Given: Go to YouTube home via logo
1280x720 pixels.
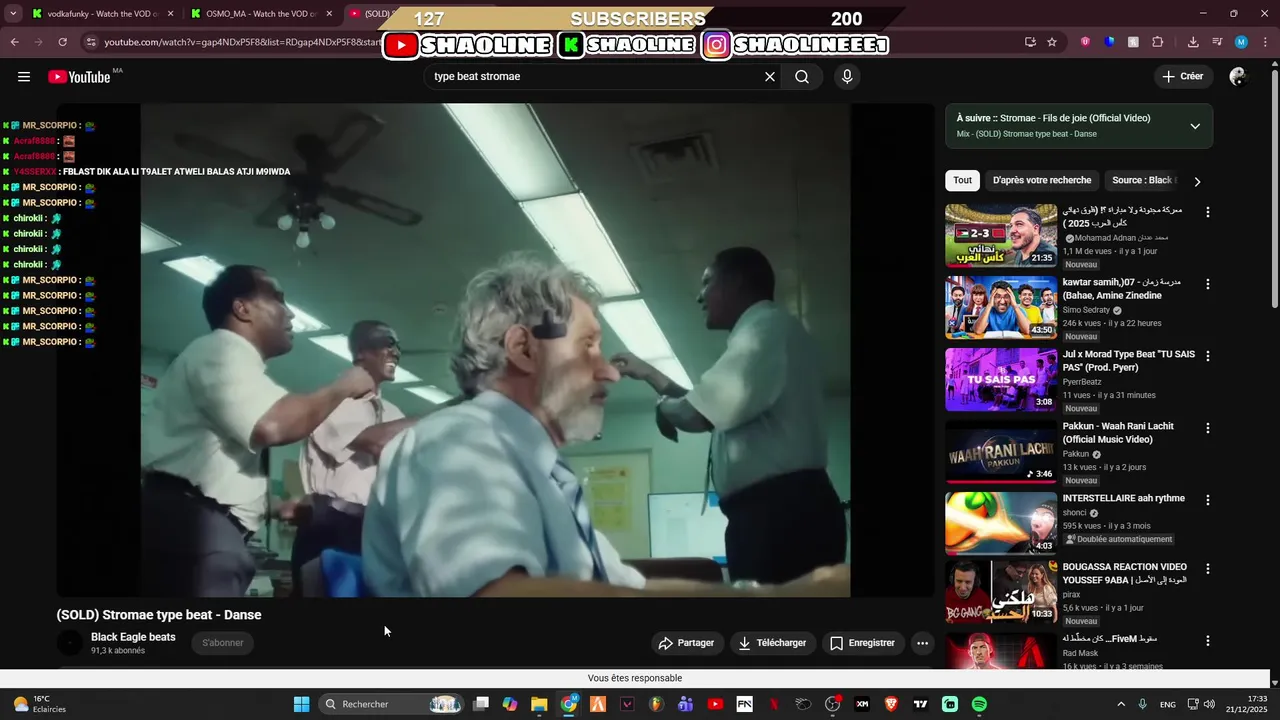Looking at the screenshot, I should tap(80, 77).
